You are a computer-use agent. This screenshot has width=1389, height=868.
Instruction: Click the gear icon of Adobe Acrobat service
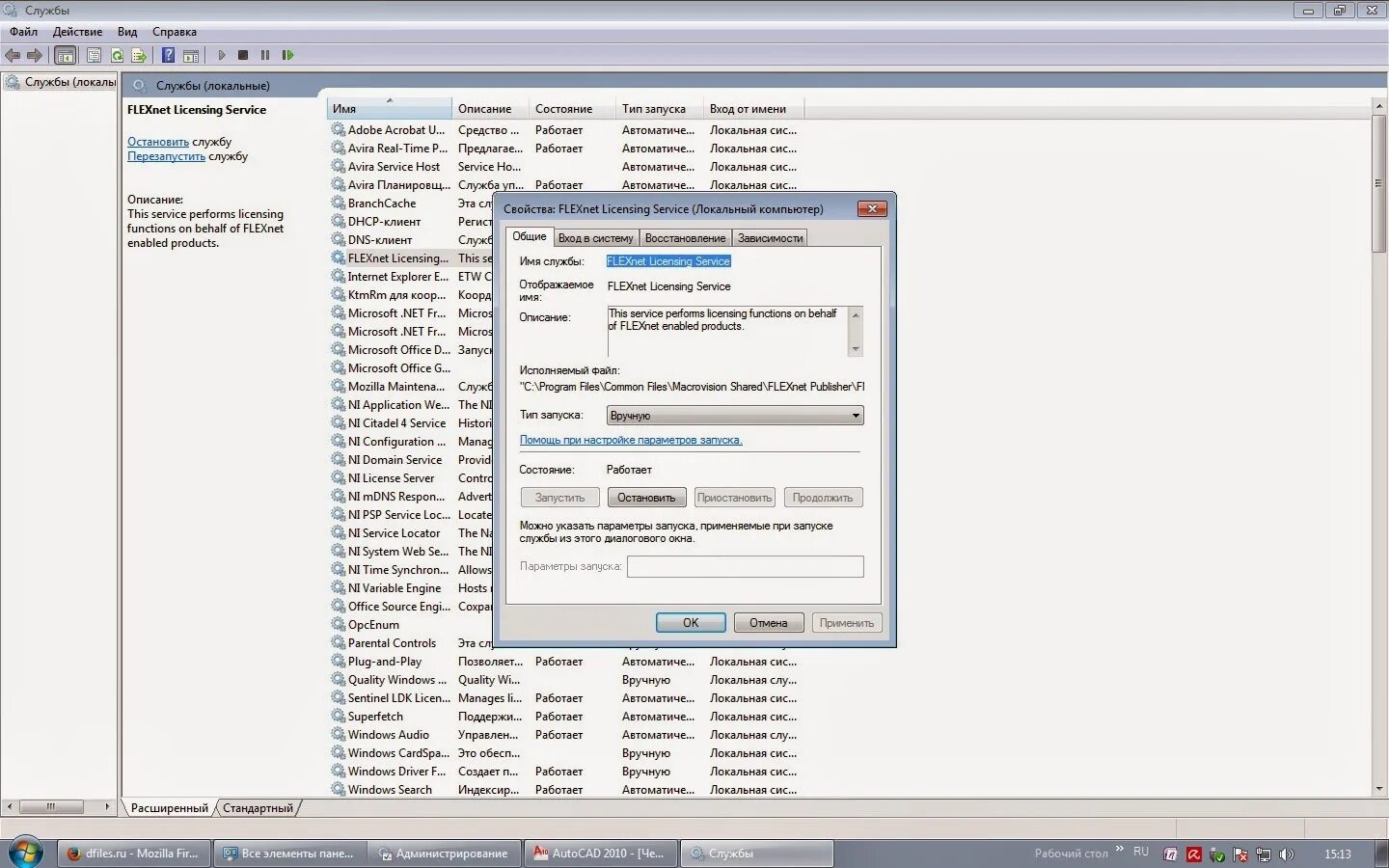pyautogui.click(x=338, y=129)
